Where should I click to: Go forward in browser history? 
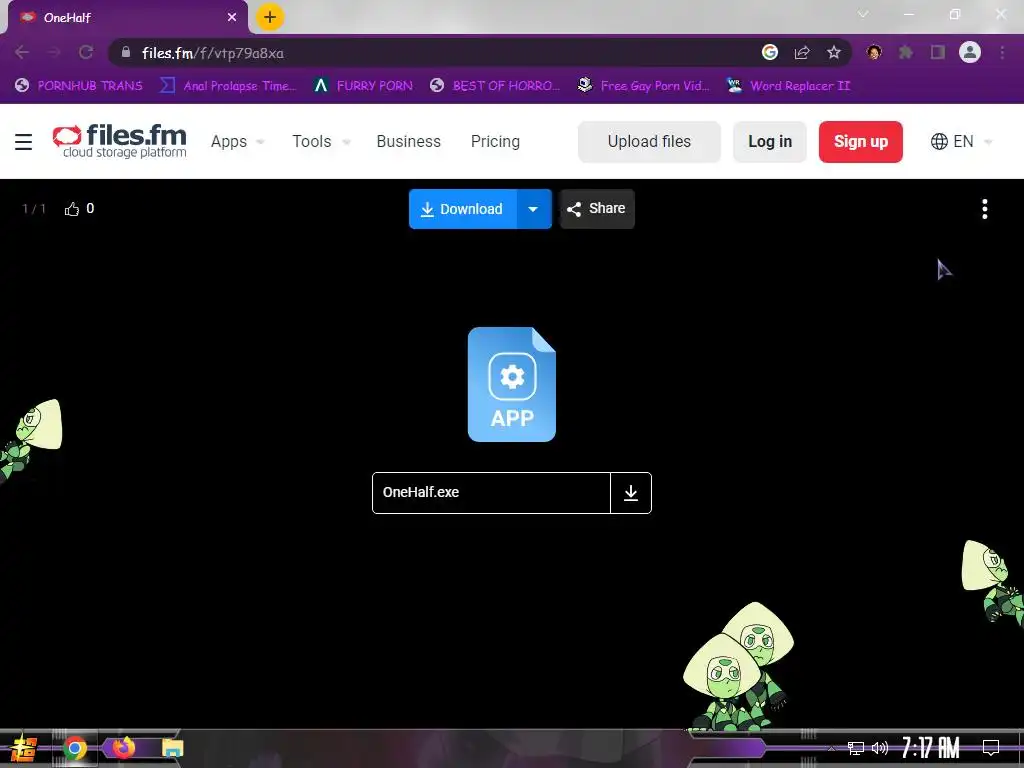coord(54,52)
